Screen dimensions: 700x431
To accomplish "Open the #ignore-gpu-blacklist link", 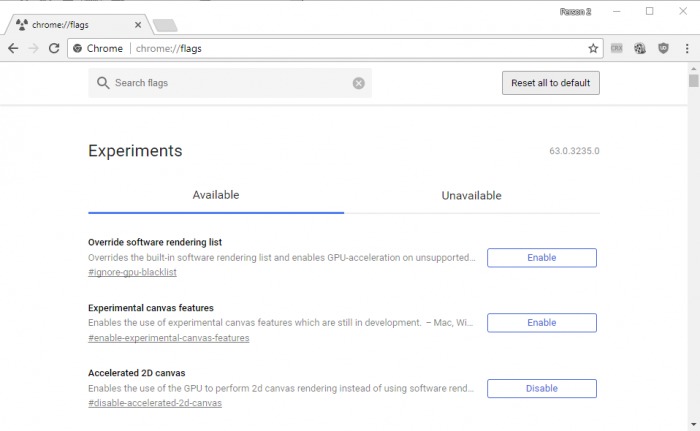I will pyautogui.click(x=132, y=272).
